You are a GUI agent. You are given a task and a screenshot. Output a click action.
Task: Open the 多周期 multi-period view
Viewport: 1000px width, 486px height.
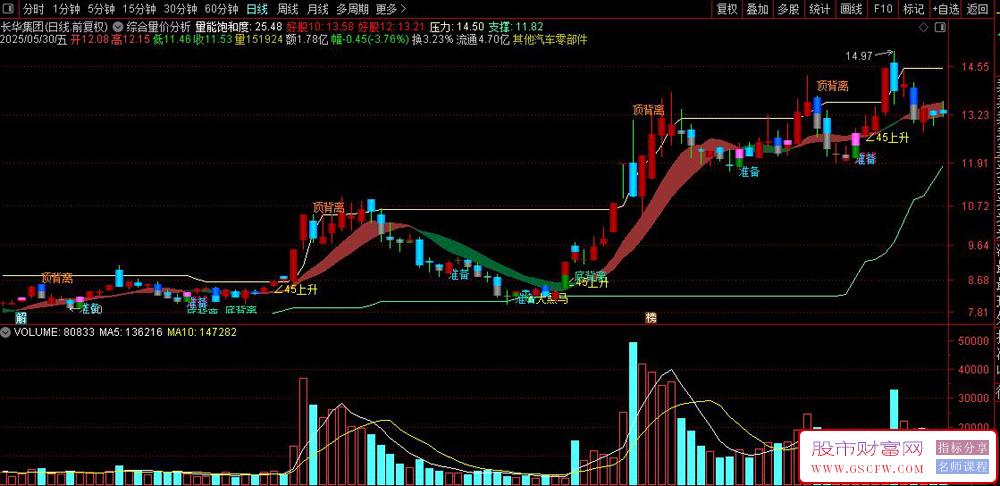tap(353, 10)
